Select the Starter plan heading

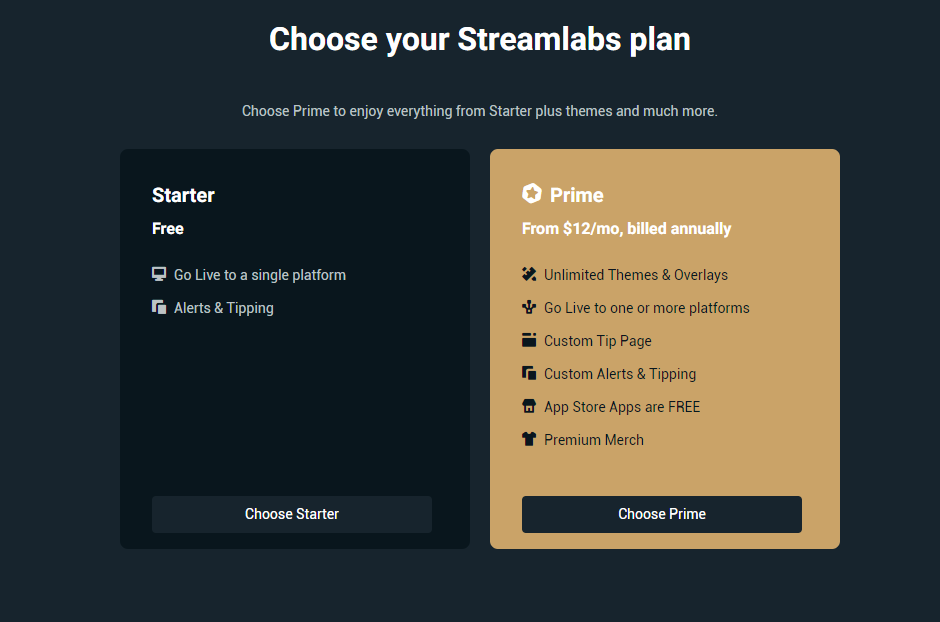(x=183, y=195)
